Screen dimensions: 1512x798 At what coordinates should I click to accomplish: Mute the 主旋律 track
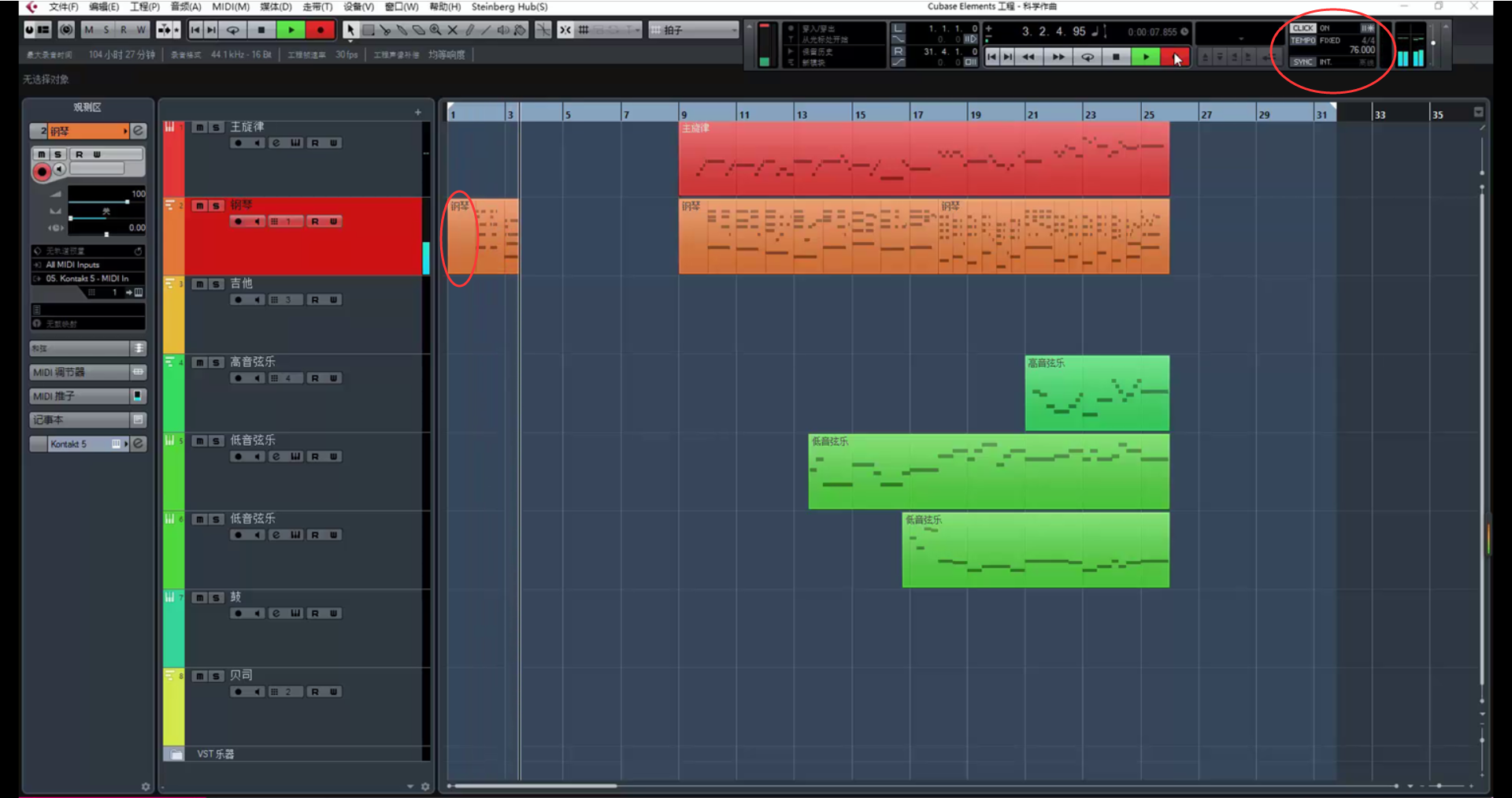pos(200,128)
